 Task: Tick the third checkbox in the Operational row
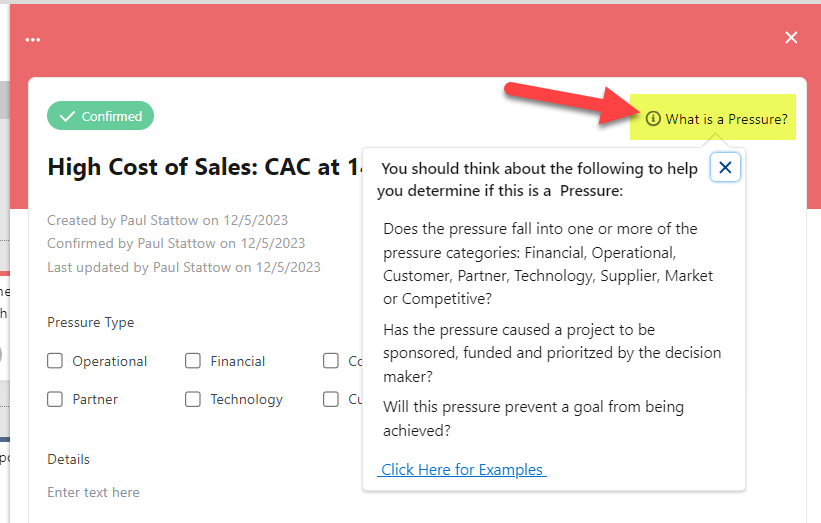(330, 361)
